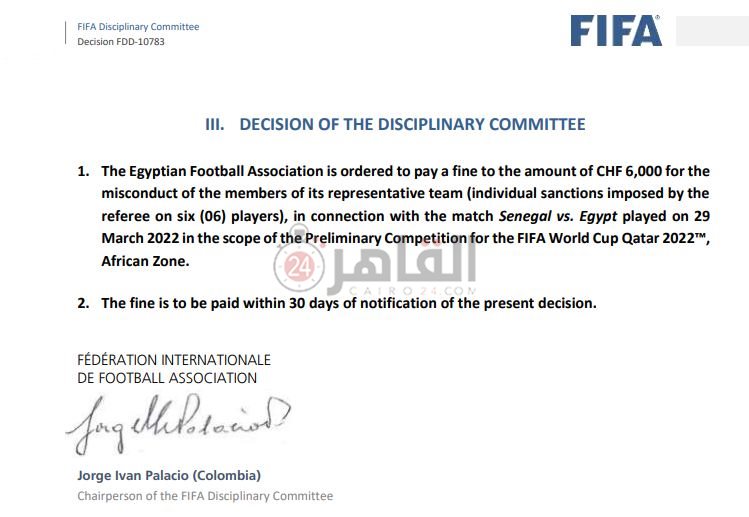Click the grey box beside the FIFA logo
This screenshot has height=517, width=749.
click(711, 31)
